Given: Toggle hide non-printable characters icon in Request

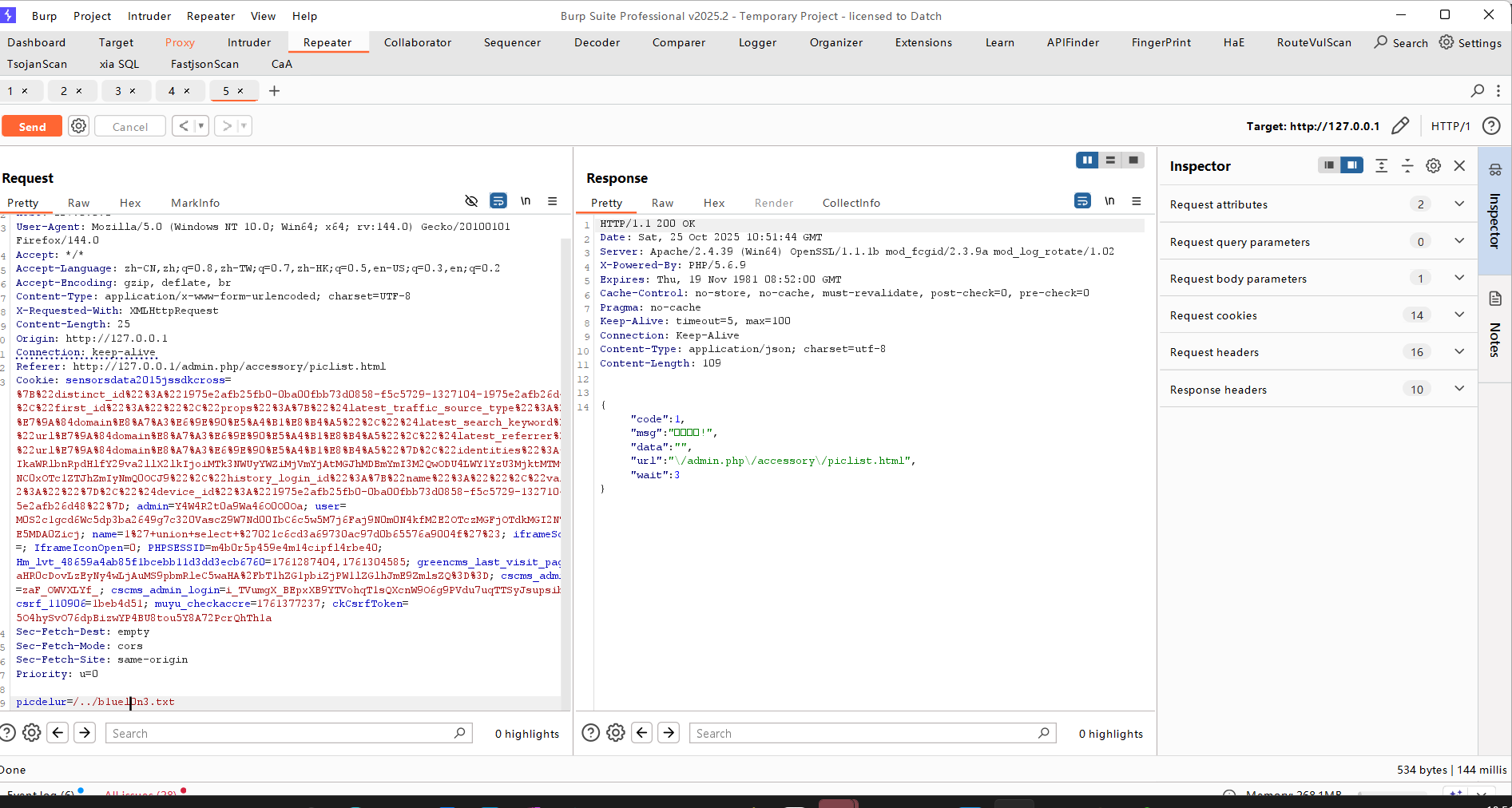Looking at the screenshot, I should (x=471, y=201).
